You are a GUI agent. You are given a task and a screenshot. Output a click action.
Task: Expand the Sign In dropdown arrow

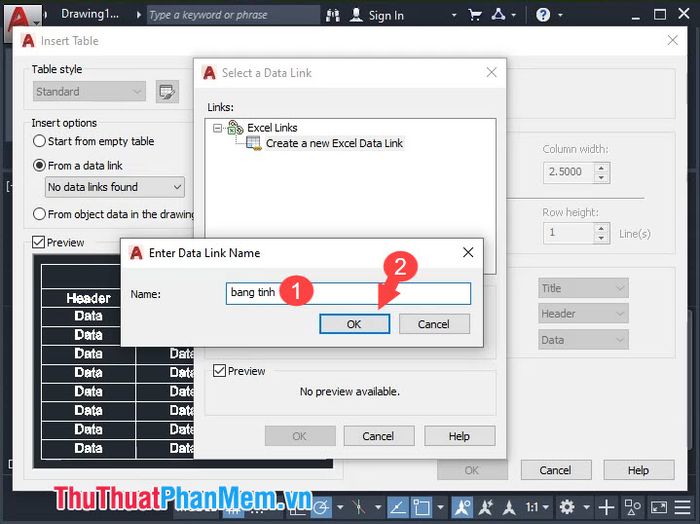(x=454, y=15)
